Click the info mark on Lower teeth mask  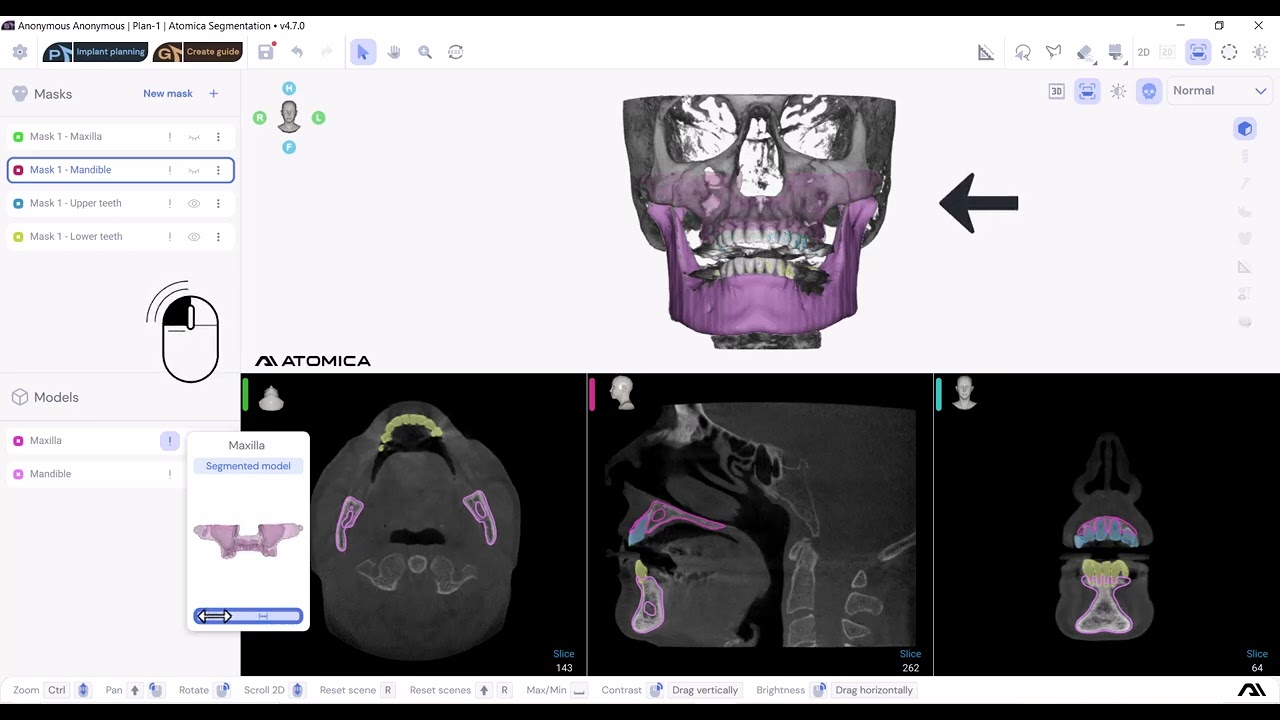click(x=170, y=237)
